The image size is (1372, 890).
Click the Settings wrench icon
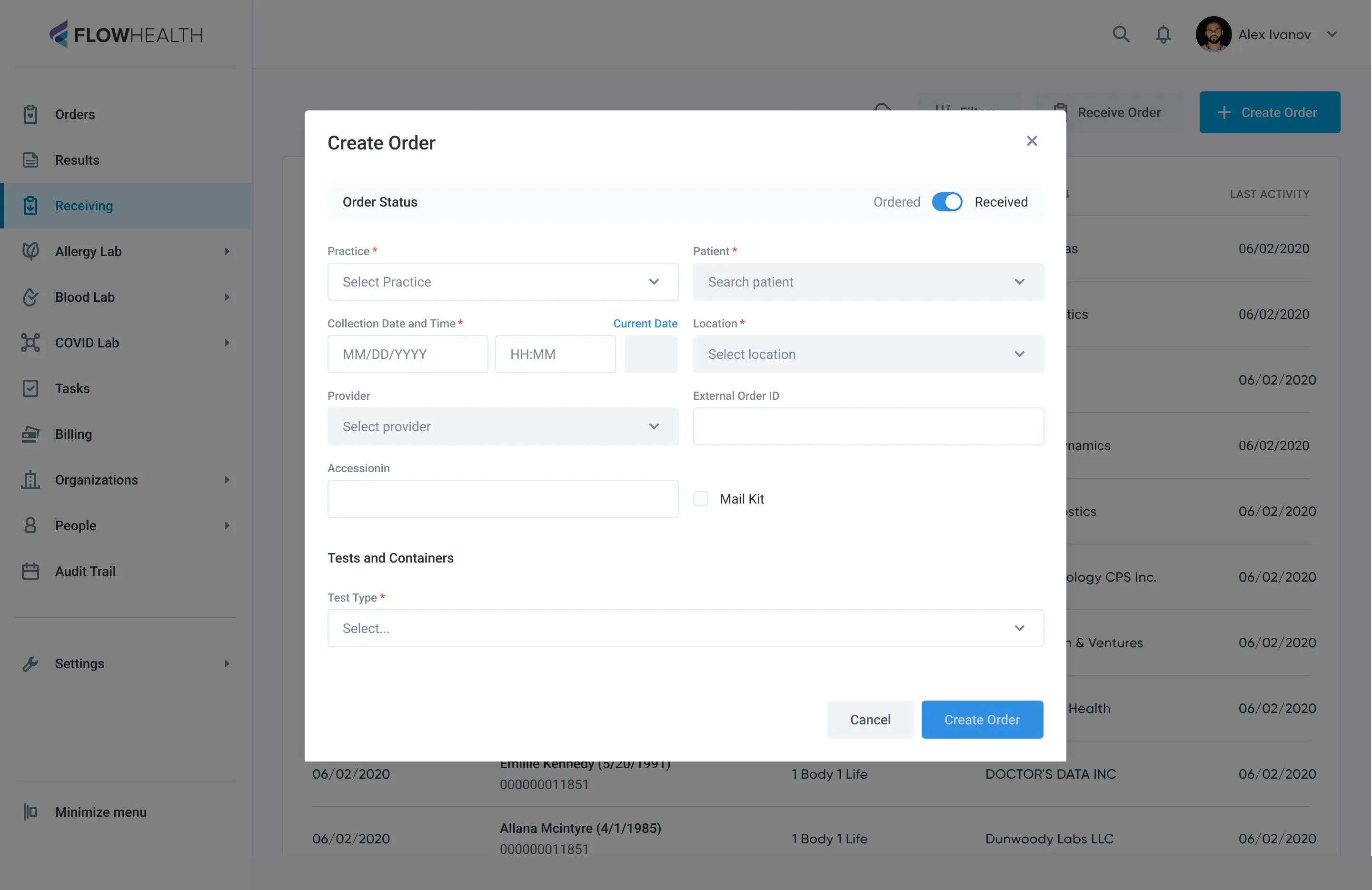[x=30, y=663]
